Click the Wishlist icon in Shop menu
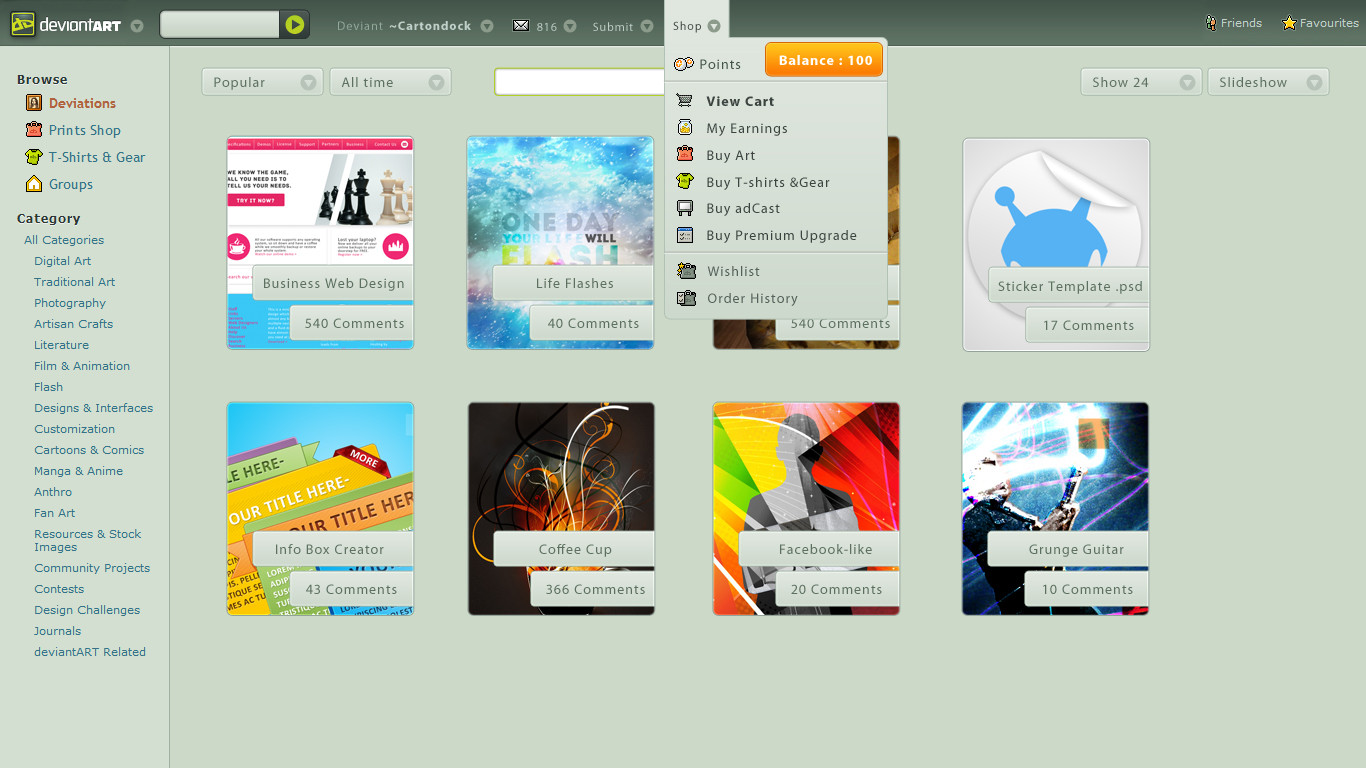The image size is (1366, 768). [686, 271]
